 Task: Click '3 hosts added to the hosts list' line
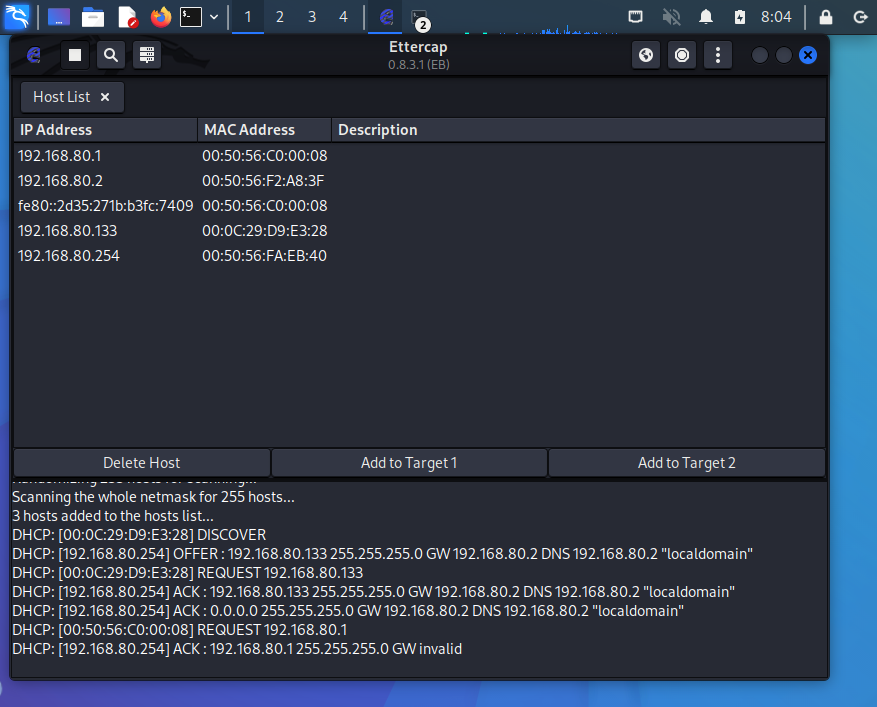pyautogui.click(x=112, y=516)
